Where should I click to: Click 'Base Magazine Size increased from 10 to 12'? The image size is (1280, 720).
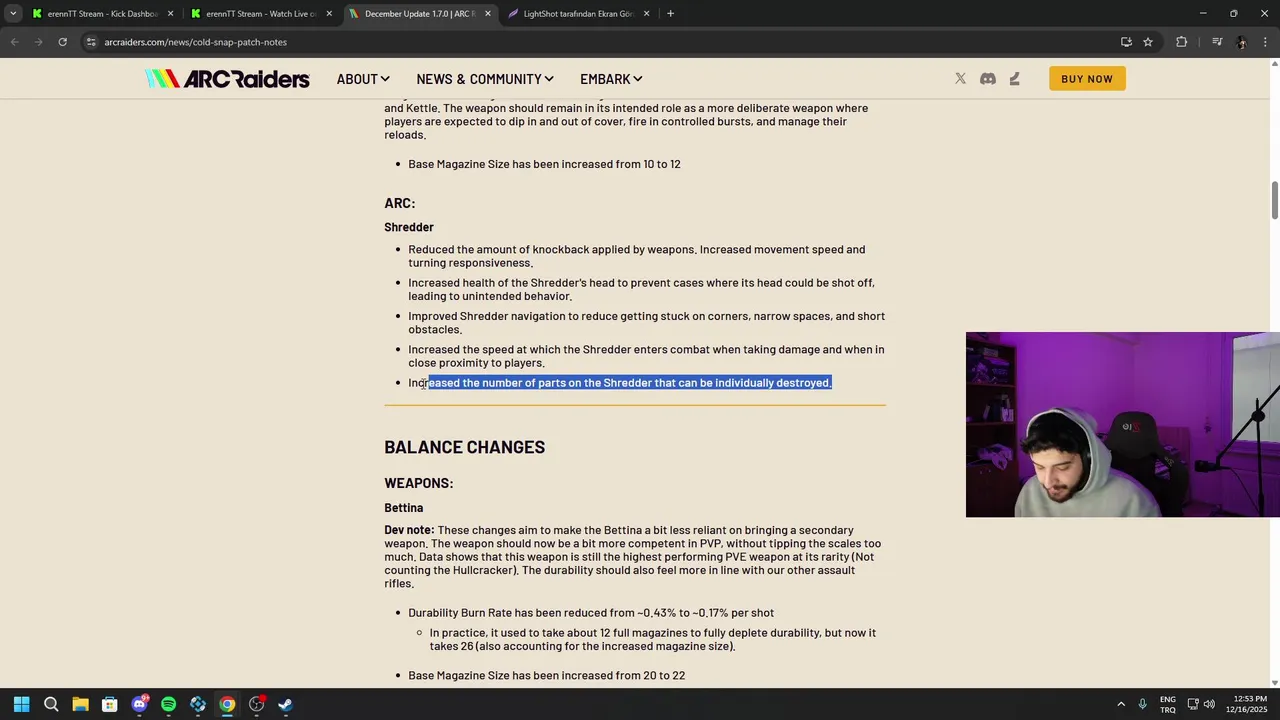coord(544,164)
